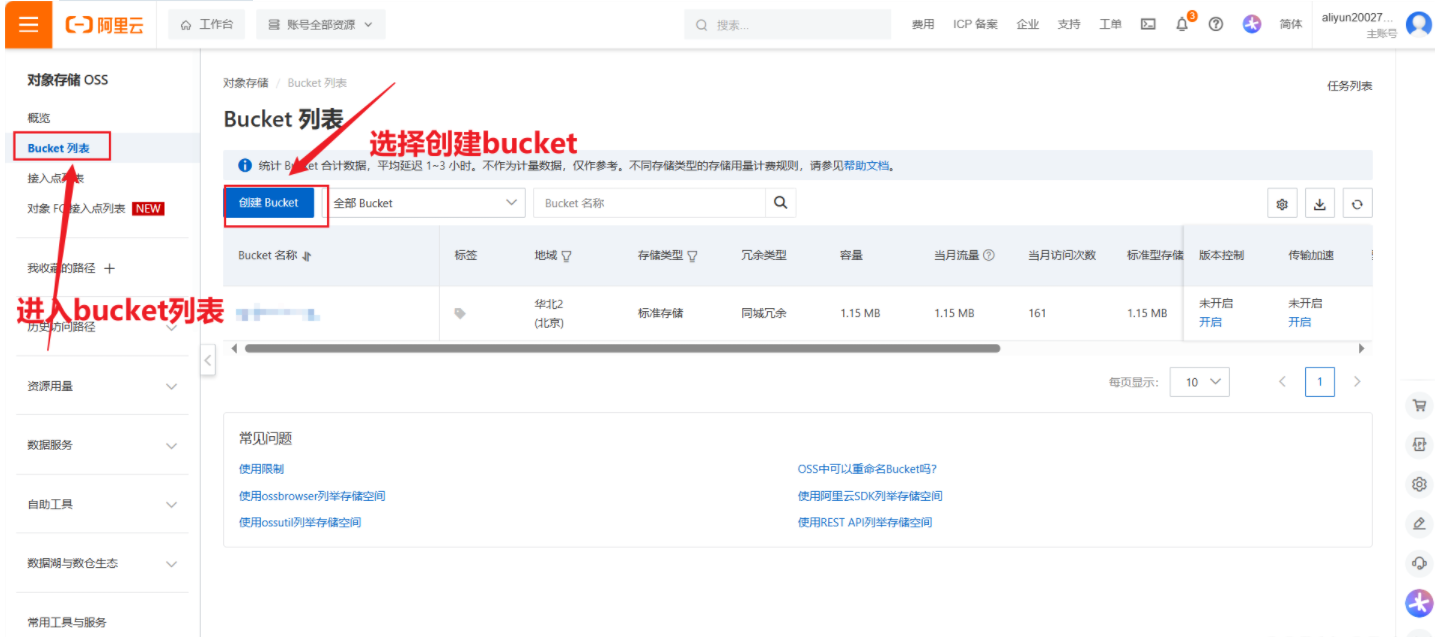Viewport: 1435px width, 637px height.
Task: Focus the Bucket 名称 search field
Action: click(650, 203)
